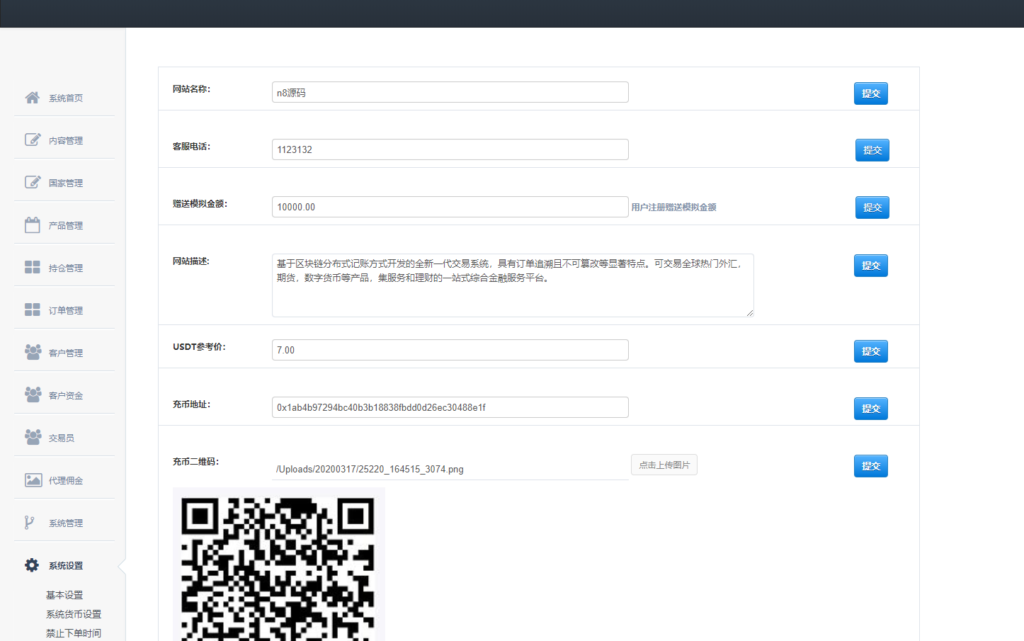Click the 订单管理 grid icon
This screenshot has width=1024, height=641.
click(31, 309)
